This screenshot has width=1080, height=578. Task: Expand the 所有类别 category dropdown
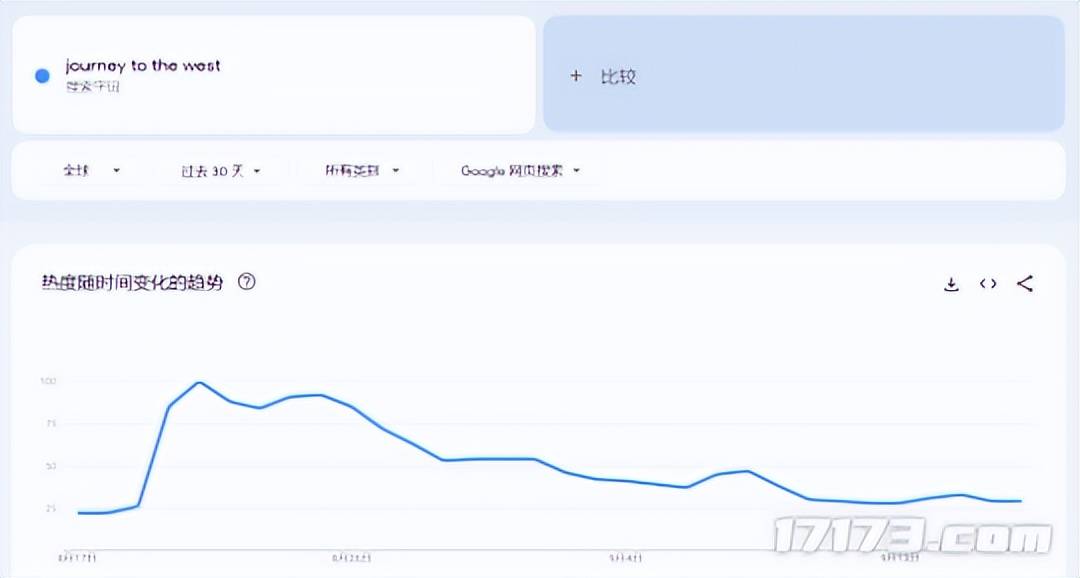362,171
